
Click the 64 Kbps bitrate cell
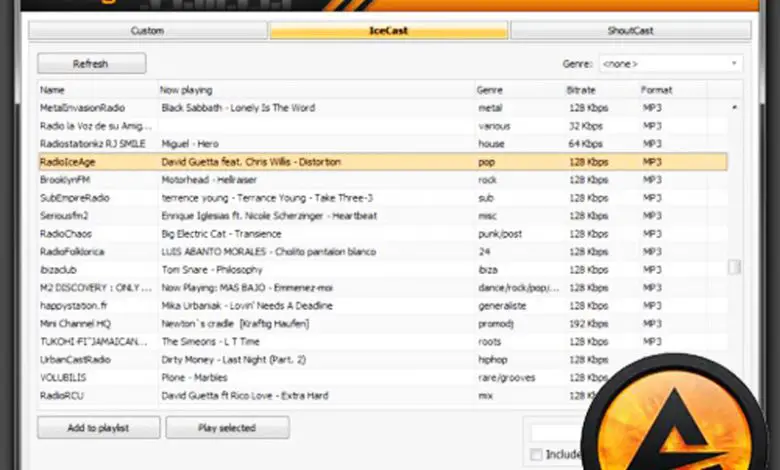click(586, 144)
